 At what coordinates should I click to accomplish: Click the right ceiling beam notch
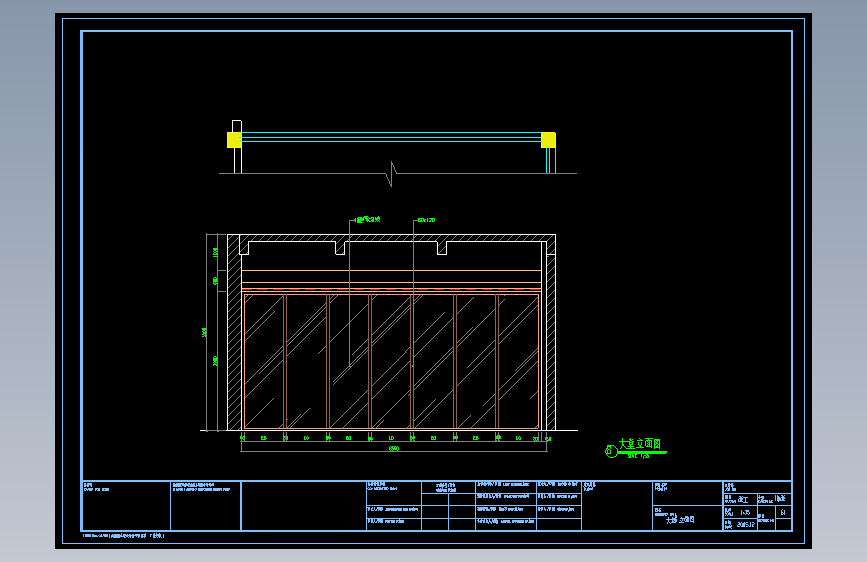442,248
